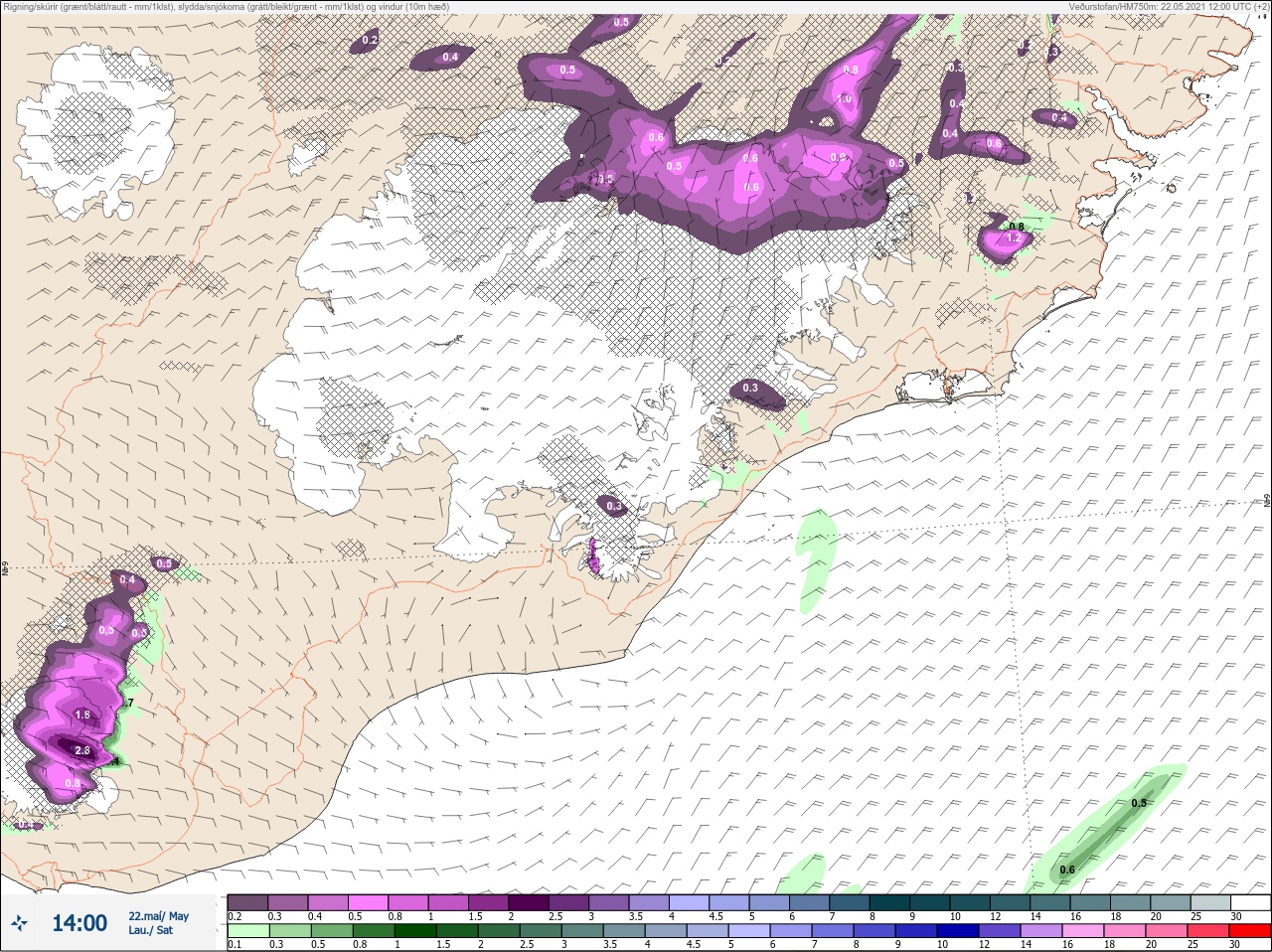Click dark teal 9 swatch in top legend
Viewport: 1272px width, 952px height.
point(929,902)
